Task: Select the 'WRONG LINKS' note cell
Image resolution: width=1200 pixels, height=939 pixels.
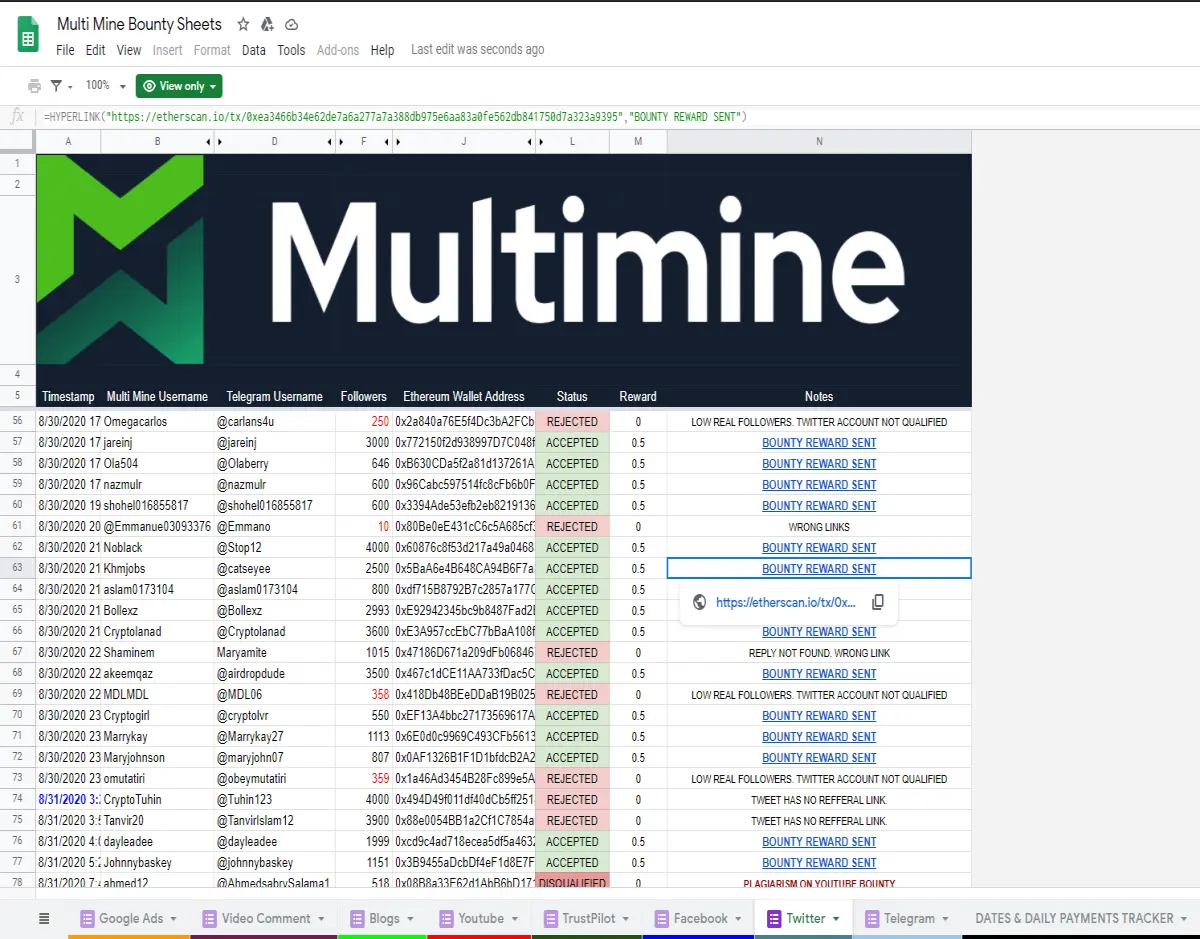Action: click(819, 526)
